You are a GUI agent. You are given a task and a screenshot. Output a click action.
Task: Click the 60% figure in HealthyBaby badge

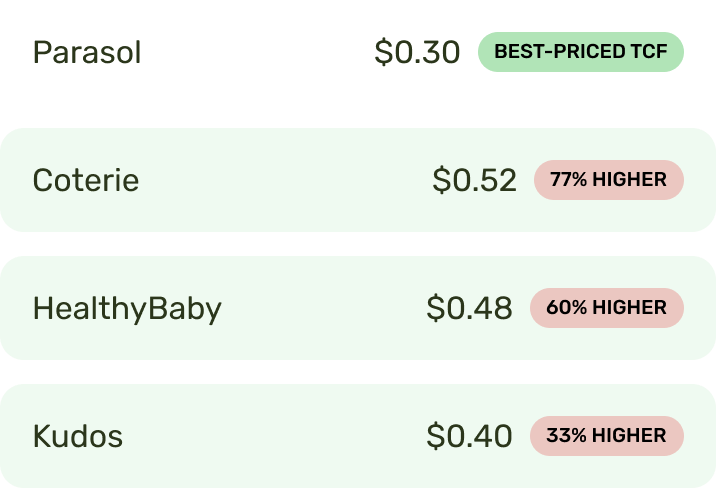pyautogui.click(x=566, y=308)
